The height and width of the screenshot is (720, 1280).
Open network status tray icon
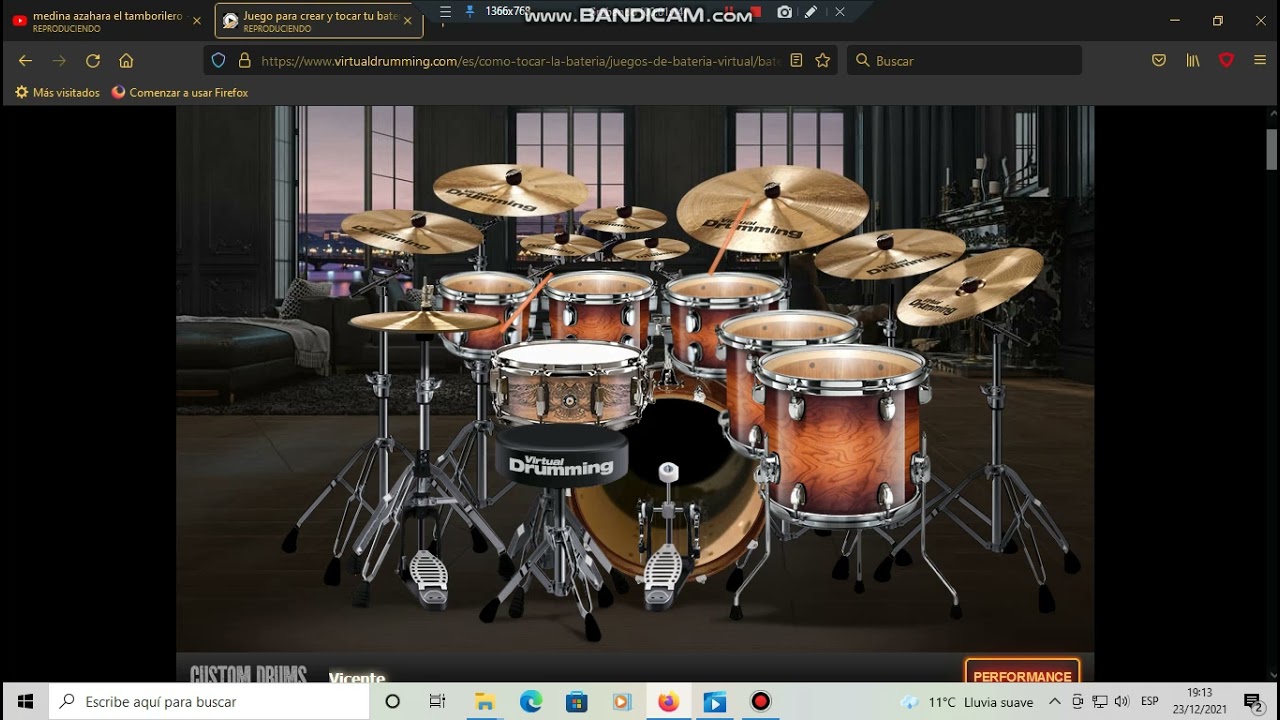pyautogui.click(x=1099, y=702)
